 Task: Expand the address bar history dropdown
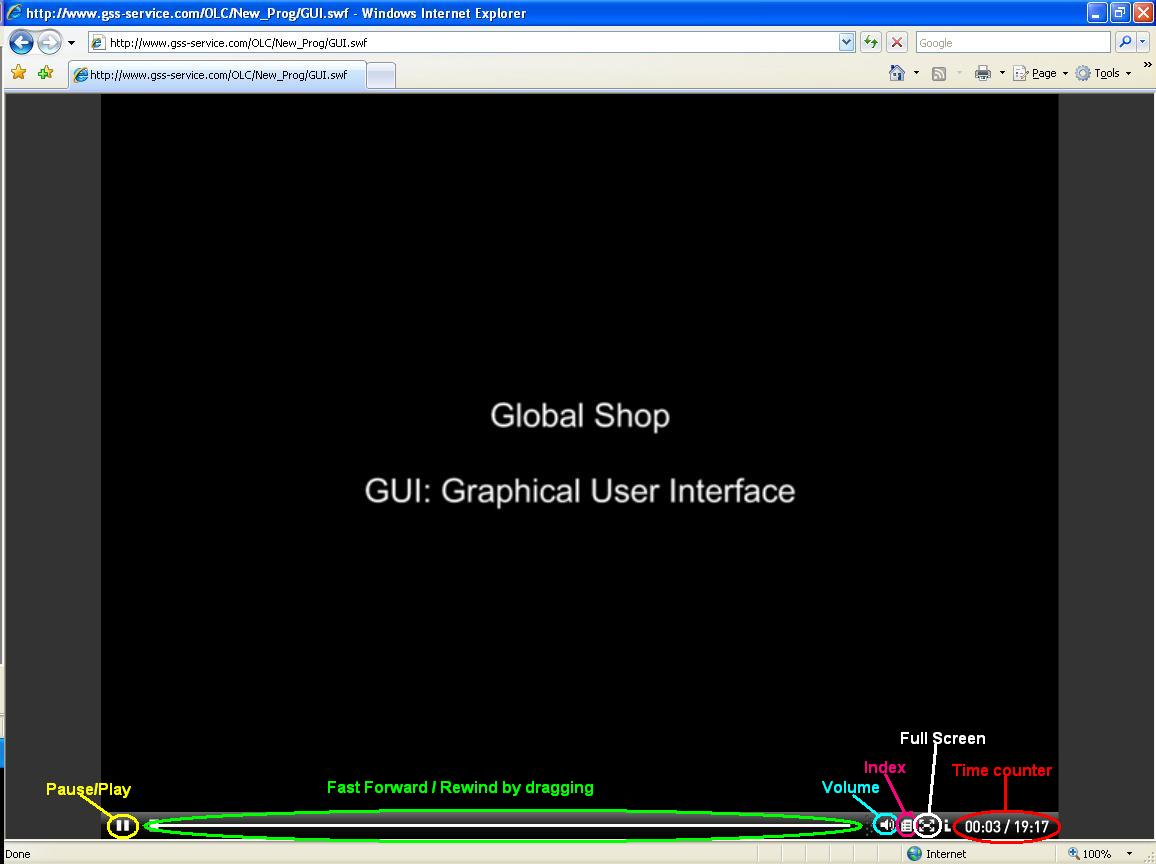846,43
